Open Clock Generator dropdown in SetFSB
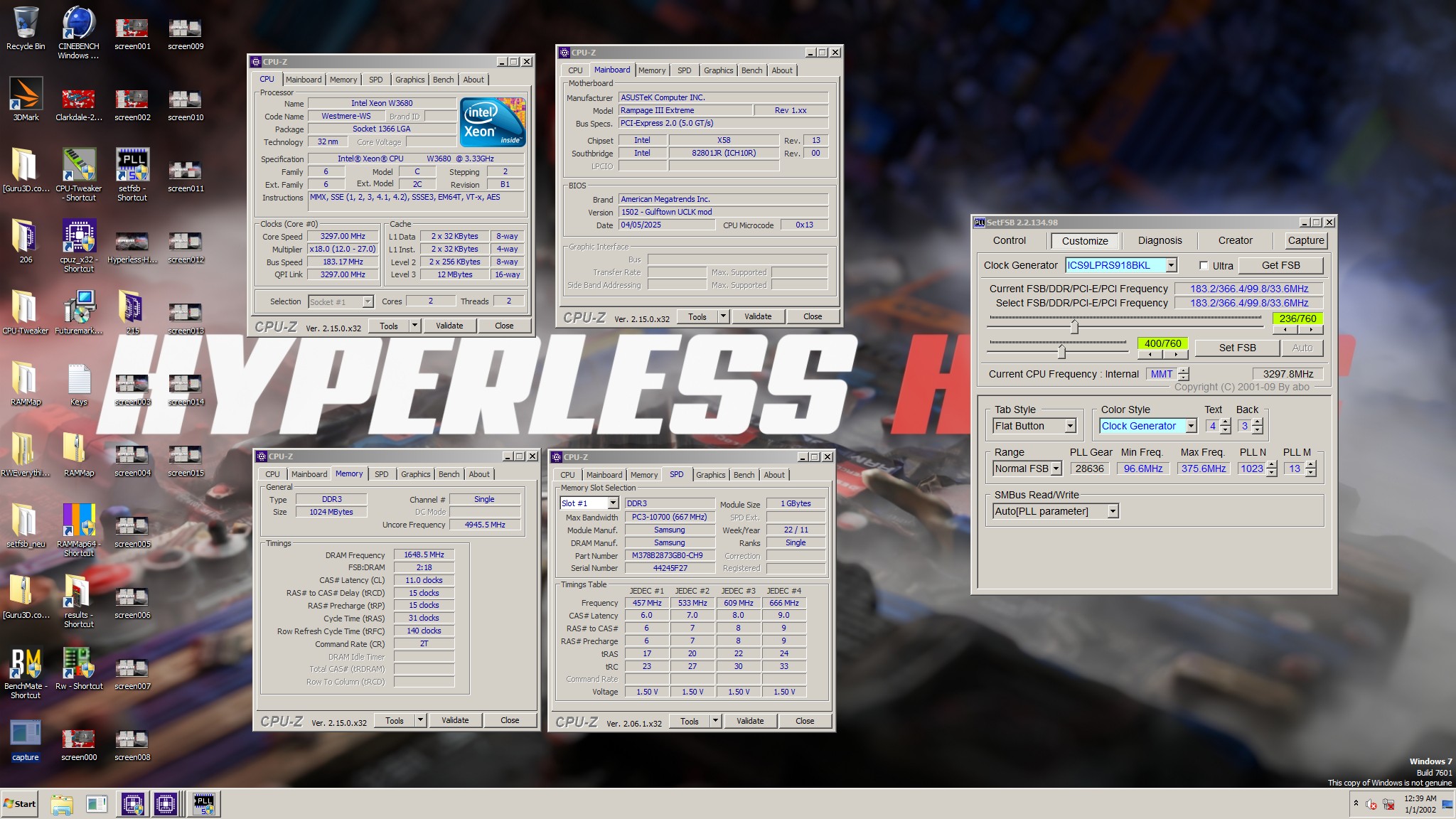Viewport: 1456px width, 819px height. tap(1171, 265)
